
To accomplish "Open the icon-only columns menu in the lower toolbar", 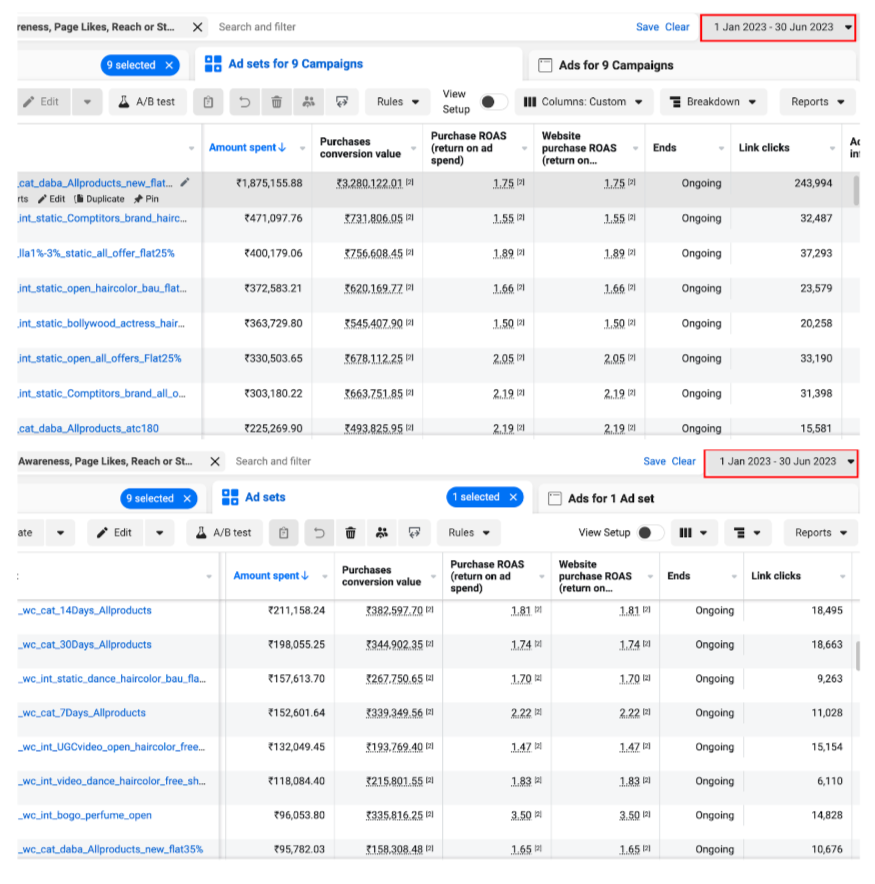I will pos(692,533).
